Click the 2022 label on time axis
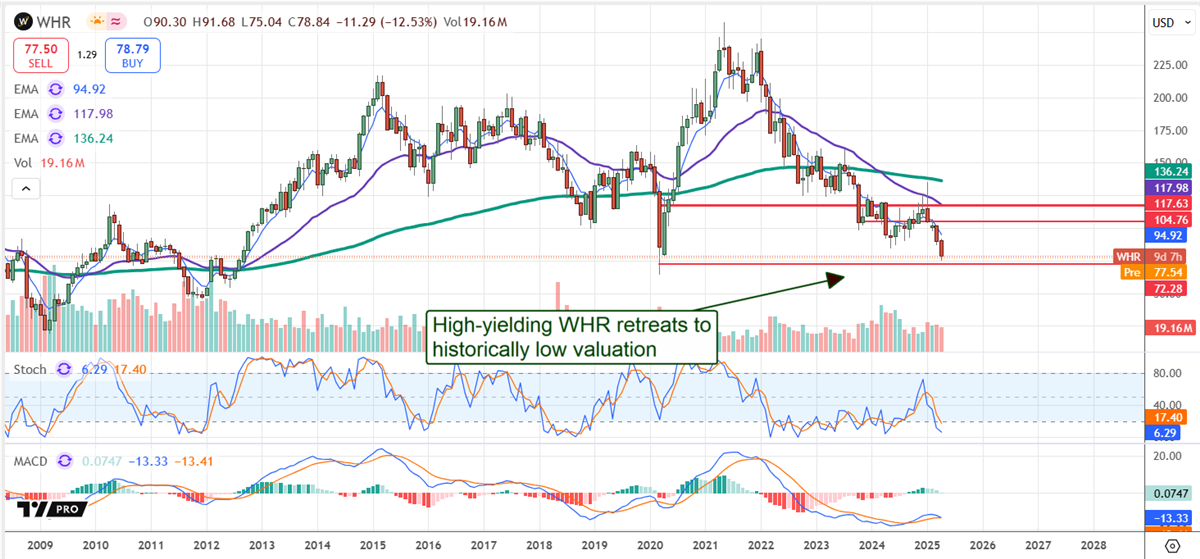Image resolution: width=1200 pixels, height=559 pixels. pyautogui.click(x=761, y=544)
